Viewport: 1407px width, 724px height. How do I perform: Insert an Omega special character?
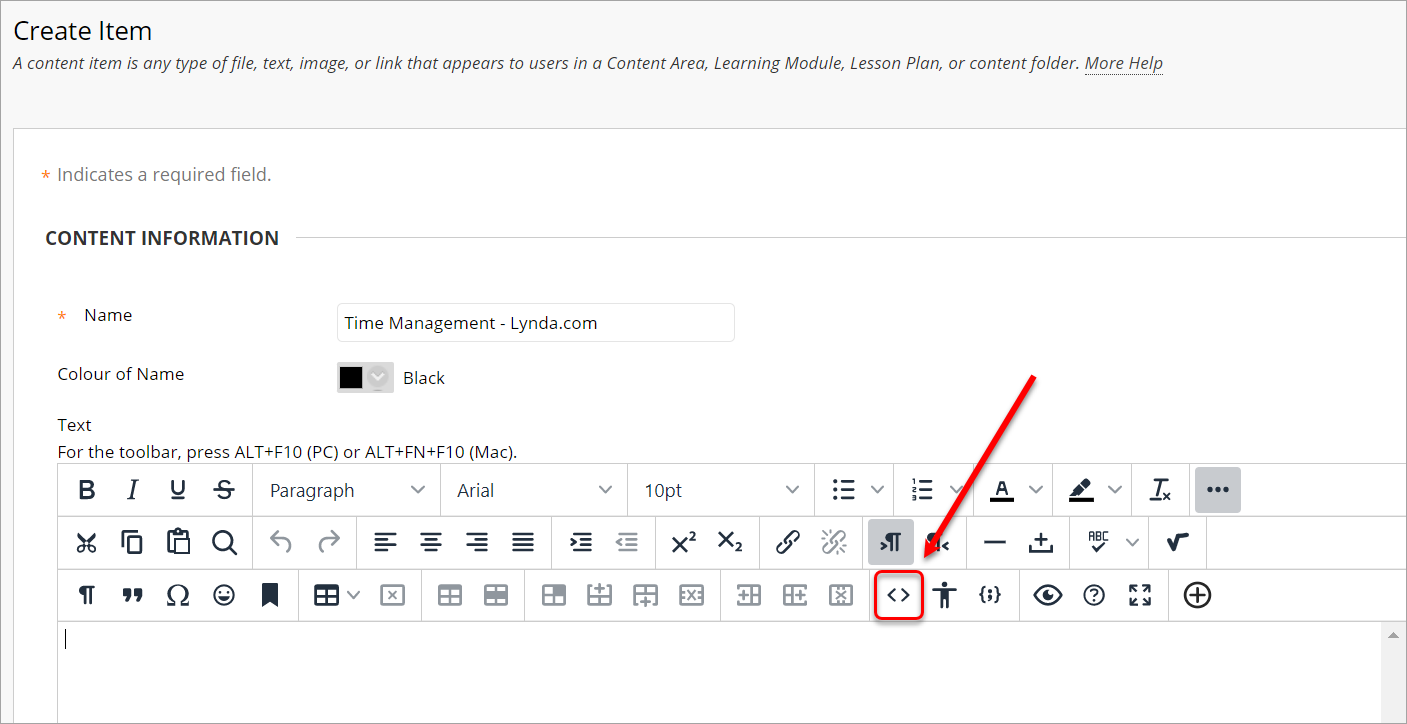pyautogui.click(x=178, y=595)
